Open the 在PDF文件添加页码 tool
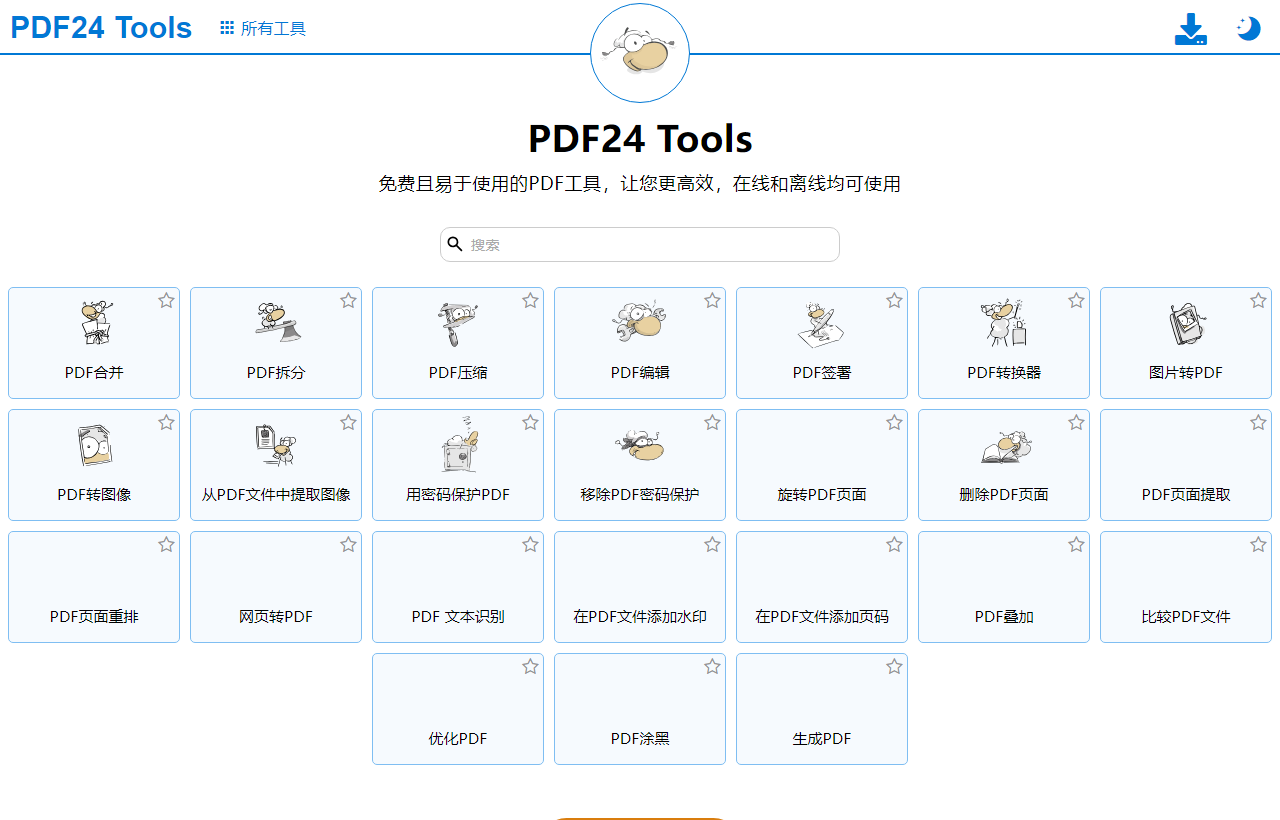This screenshot has height=820, width=1280. click(822, 587)
